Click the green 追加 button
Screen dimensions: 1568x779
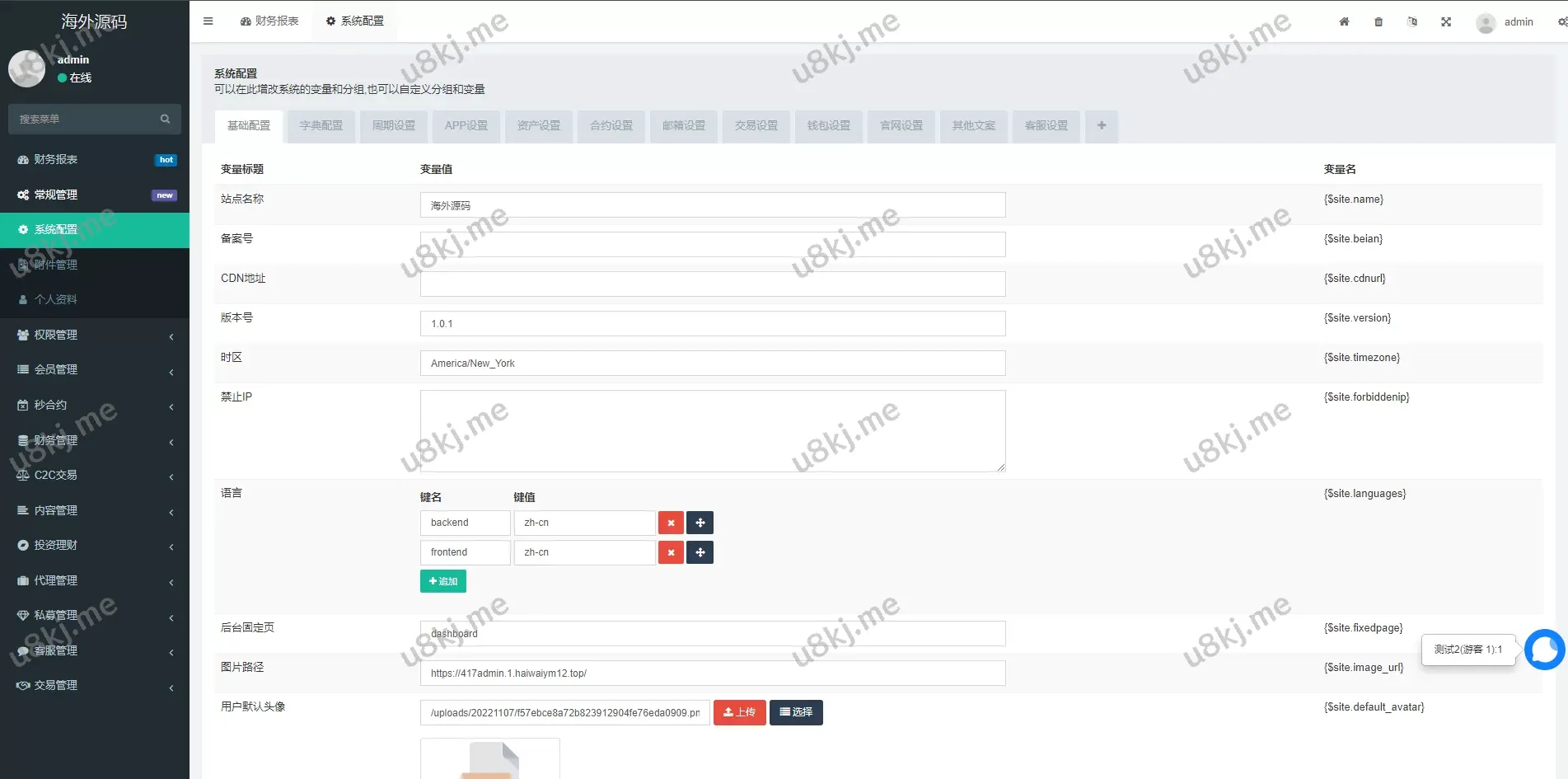click(x=443, y=582)
